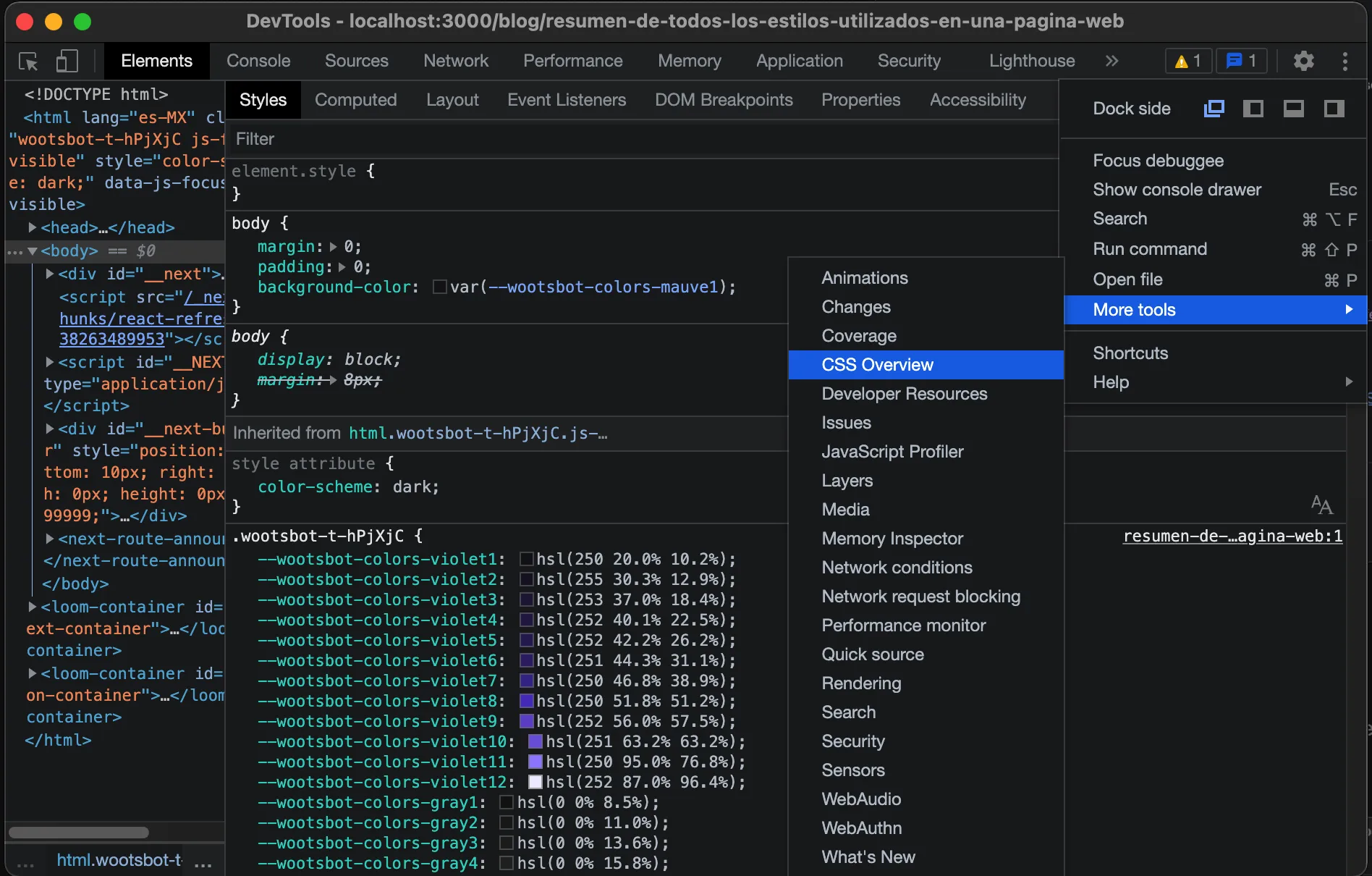Click the AA font size adjustment icon

pos(1322,506)
